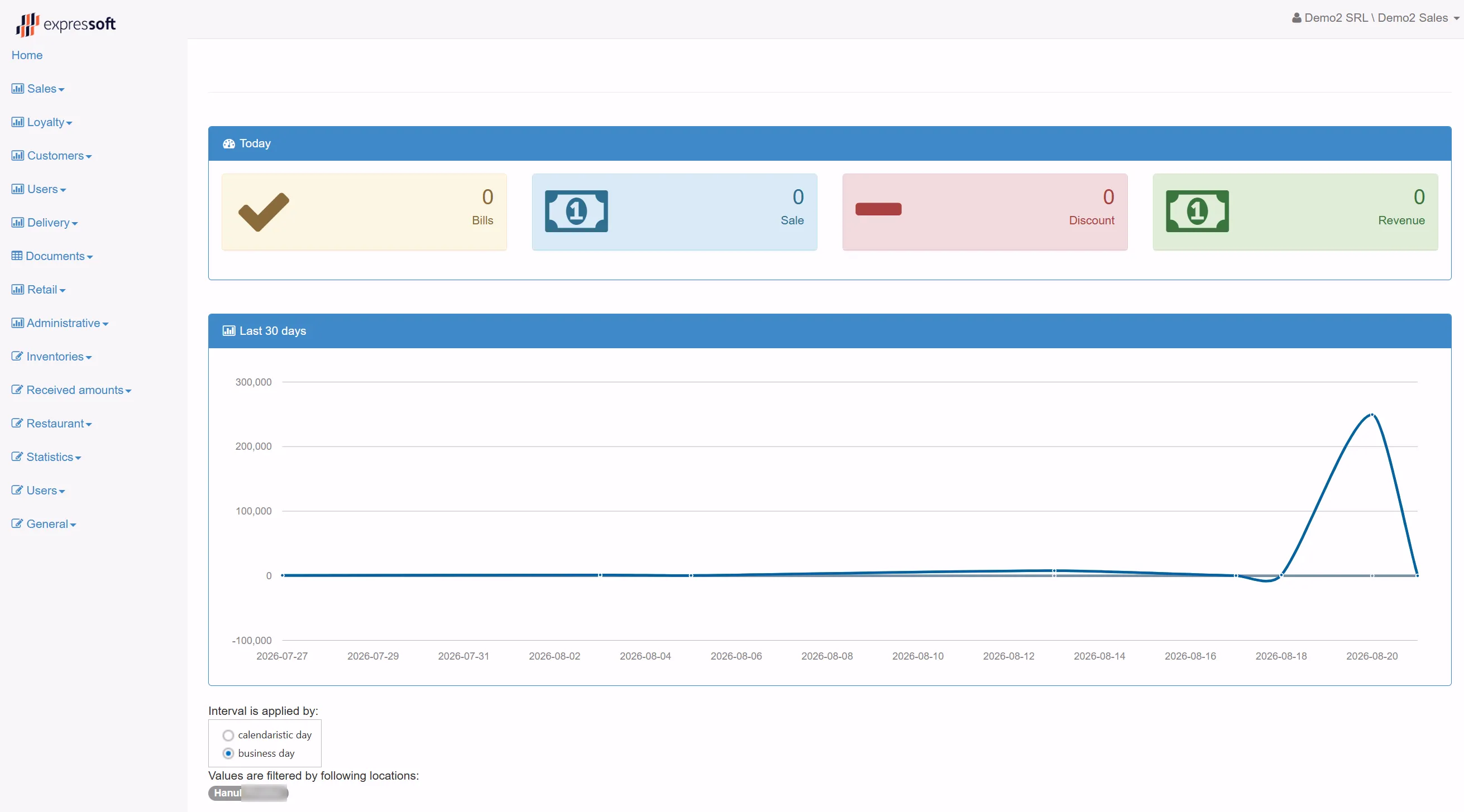The width and height of the screenshot is (1464, 812).
Task: Click the Revenue label text
Action: [x=1401, y=220]
